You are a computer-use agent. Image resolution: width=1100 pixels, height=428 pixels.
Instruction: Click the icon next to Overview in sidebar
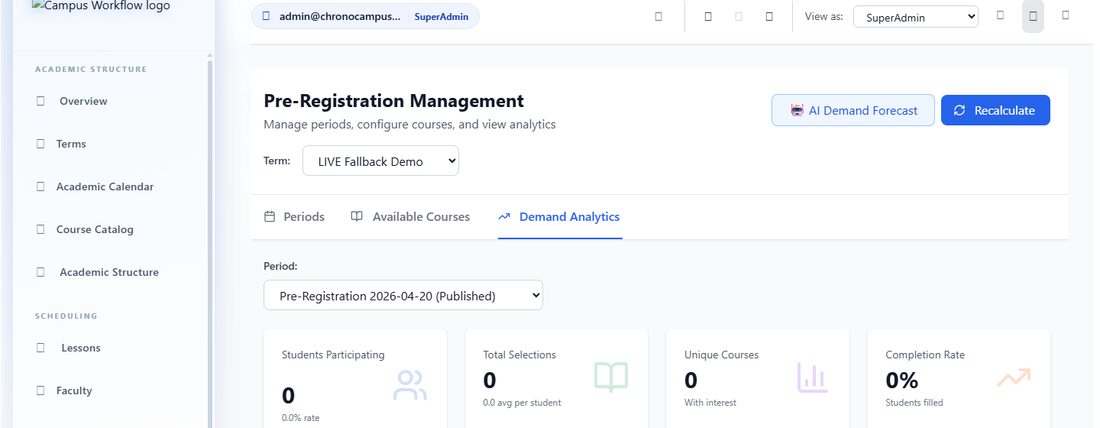(40, 101)
